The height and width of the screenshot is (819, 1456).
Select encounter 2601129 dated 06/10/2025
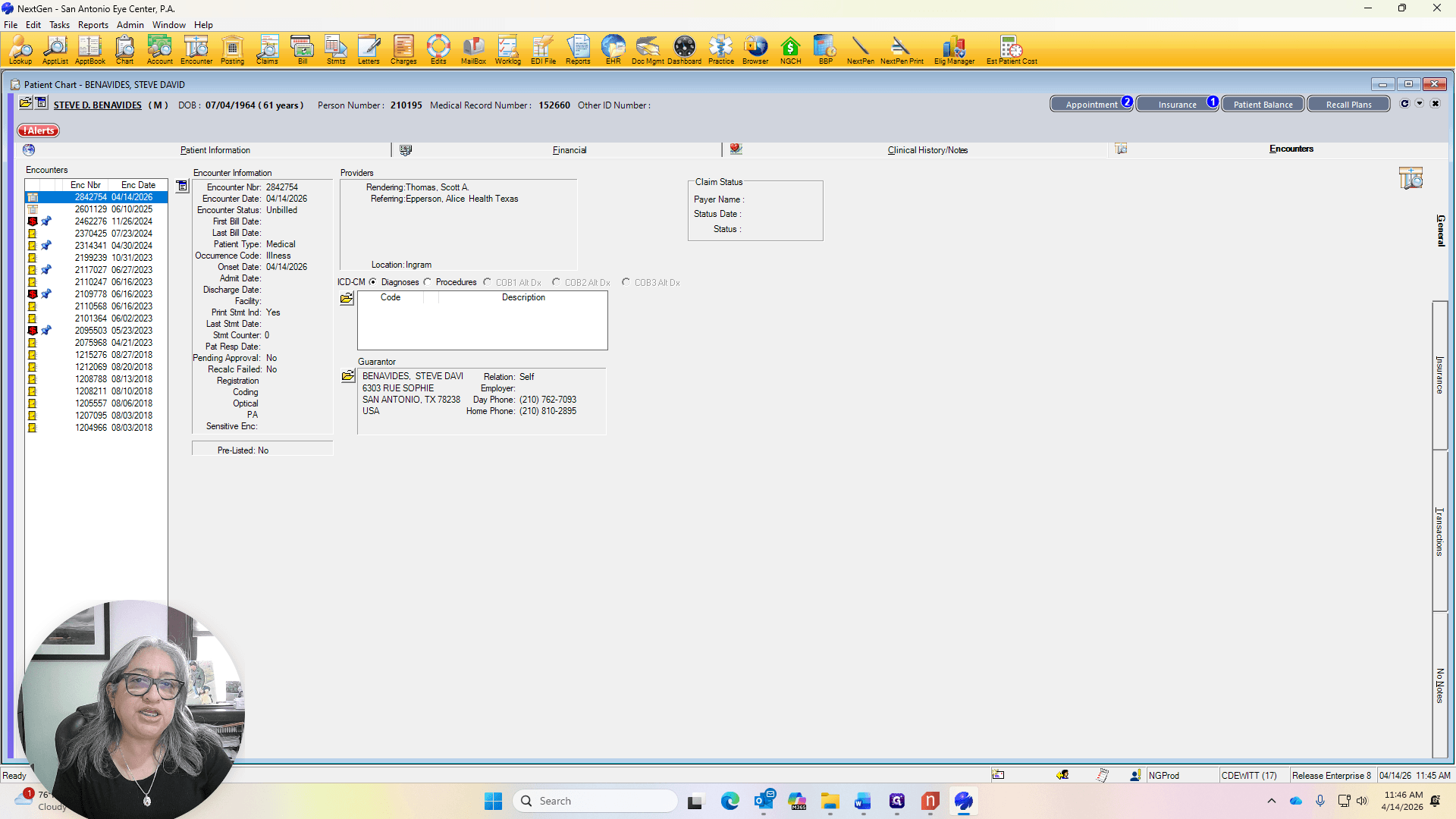(96, 209)
